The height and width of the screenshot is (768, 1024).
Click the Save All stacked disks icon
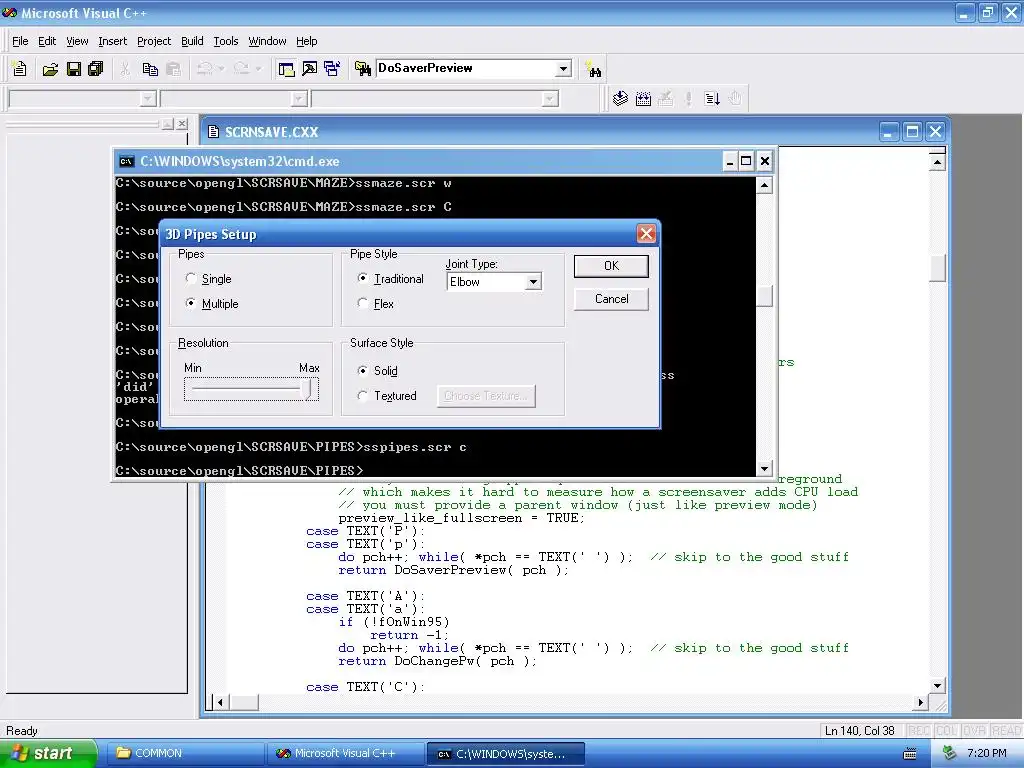click(x=96, y=69)
